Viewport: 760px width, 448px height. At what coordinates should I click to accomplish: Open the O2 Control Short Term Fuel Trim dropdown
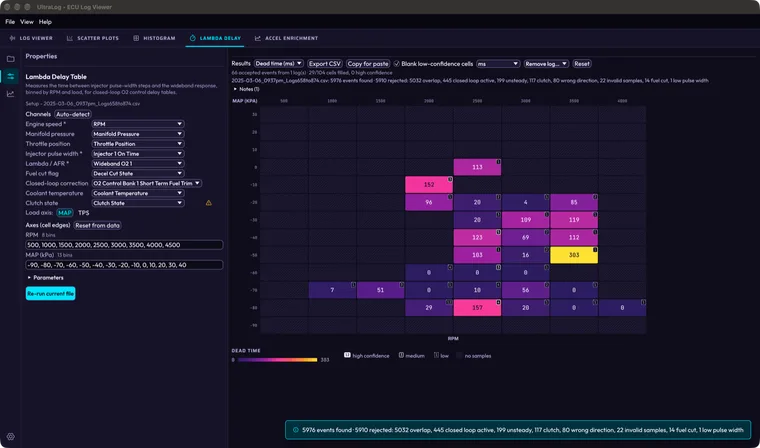click(x=147, y=183)
